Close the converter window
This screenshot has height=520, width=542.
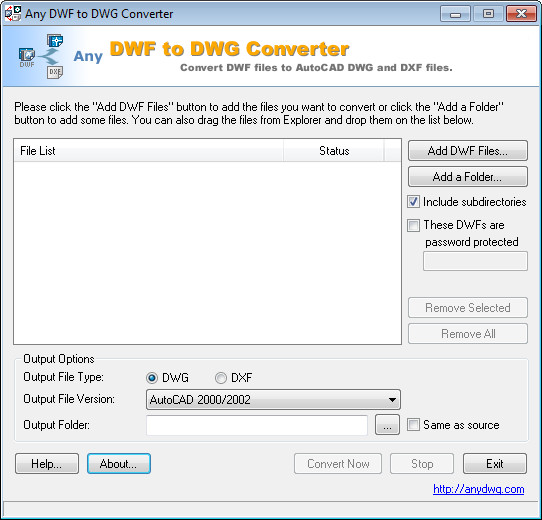[521, 14]
